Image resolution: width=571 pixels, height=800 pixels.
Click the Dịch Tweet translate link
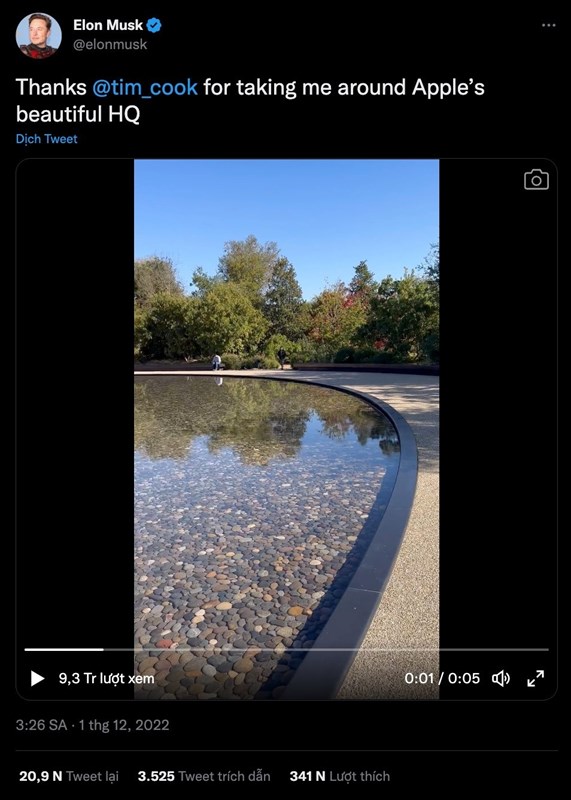pos(46,139)
